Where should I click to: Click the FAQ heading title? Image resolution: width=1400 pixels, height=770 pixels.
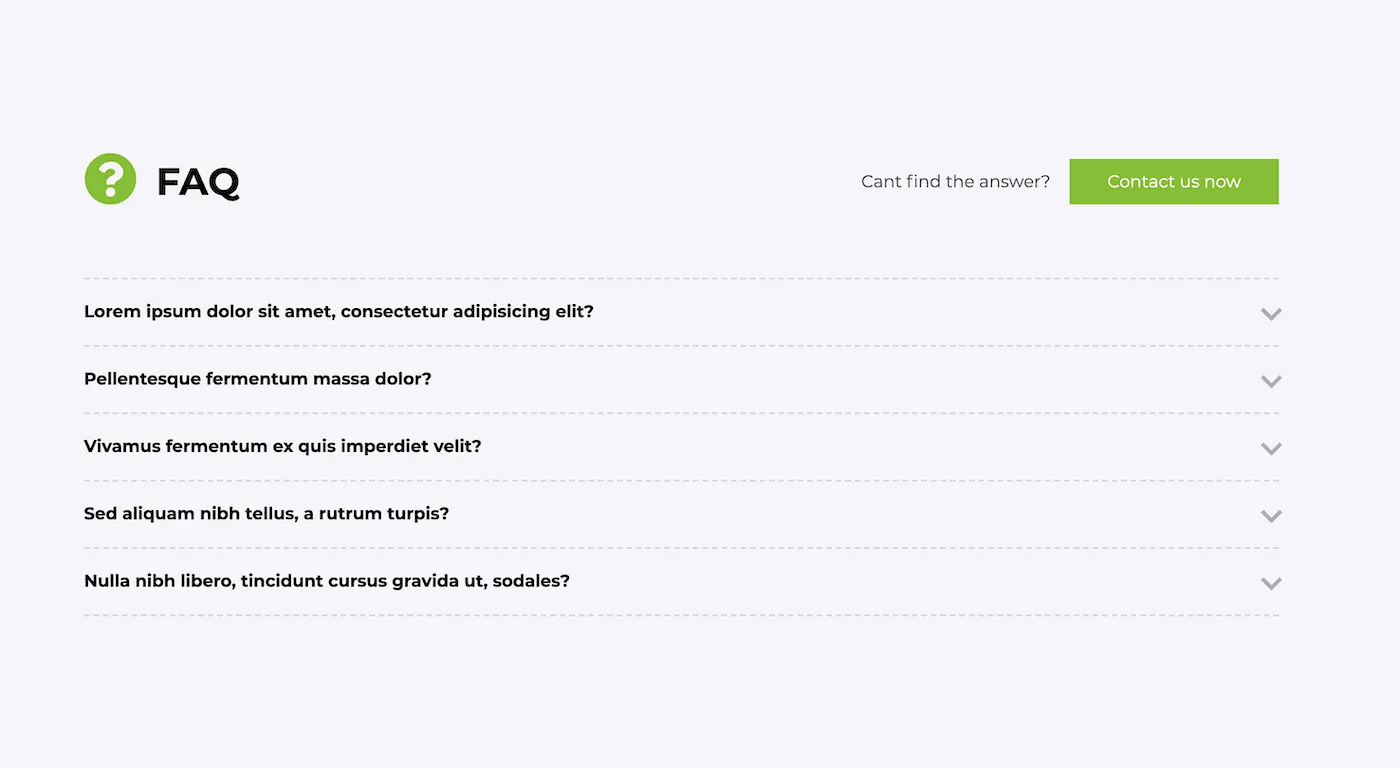click(198, 182)
